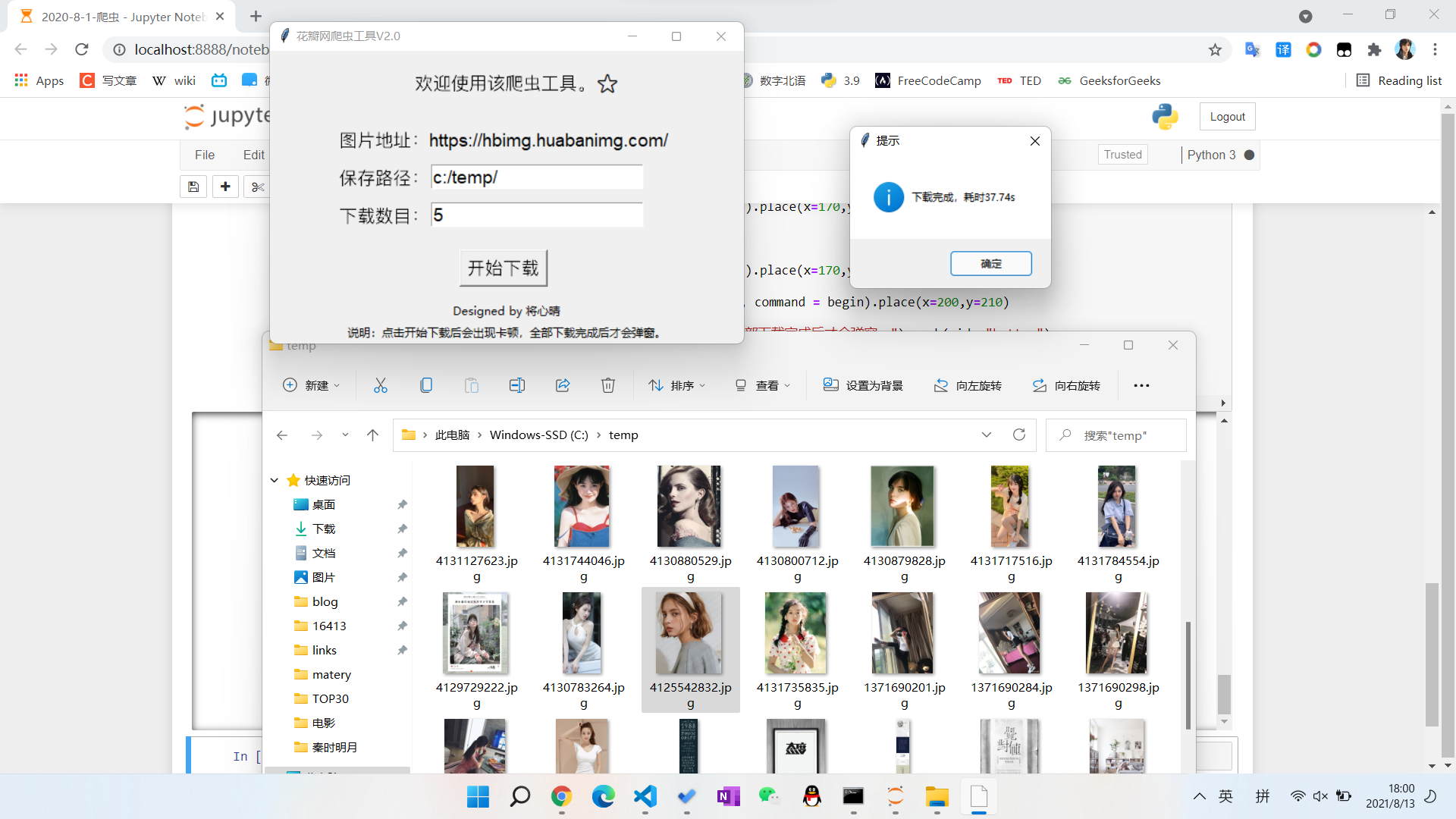Expand the address bar history dropdown

pos(987,435)
